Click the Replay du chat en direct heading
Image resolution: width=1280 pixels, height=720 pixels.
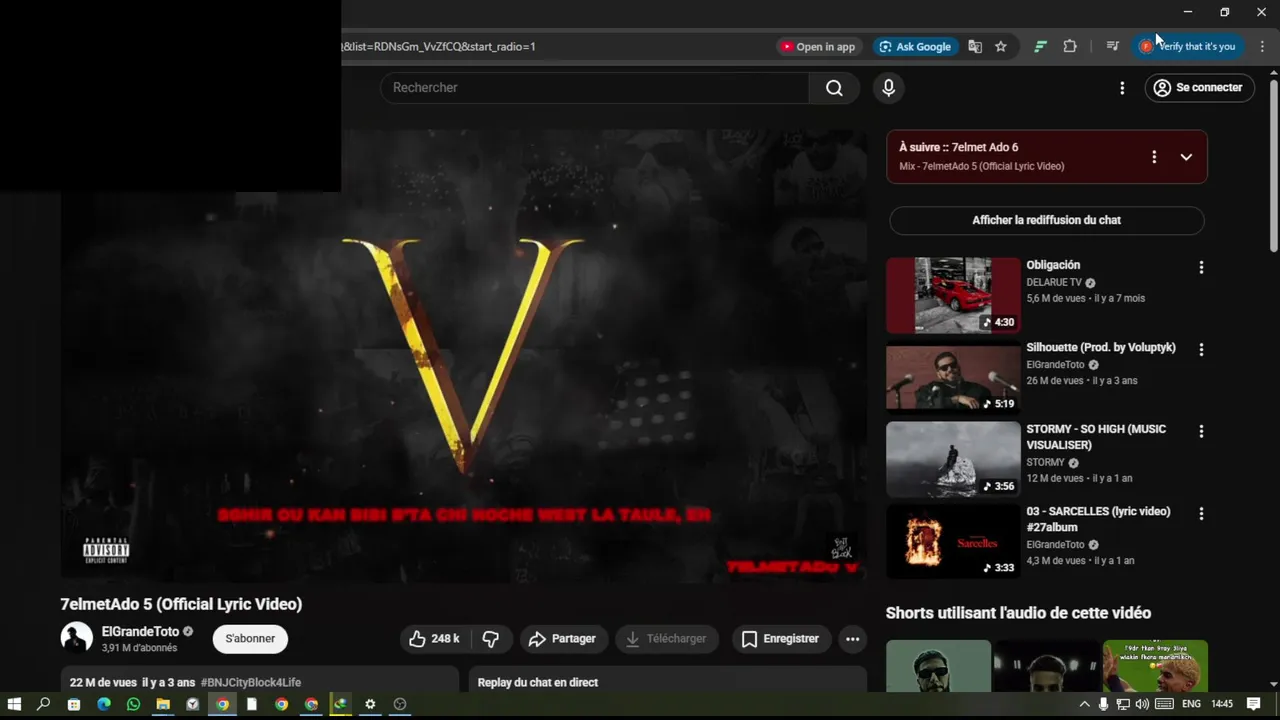[538, 682]
